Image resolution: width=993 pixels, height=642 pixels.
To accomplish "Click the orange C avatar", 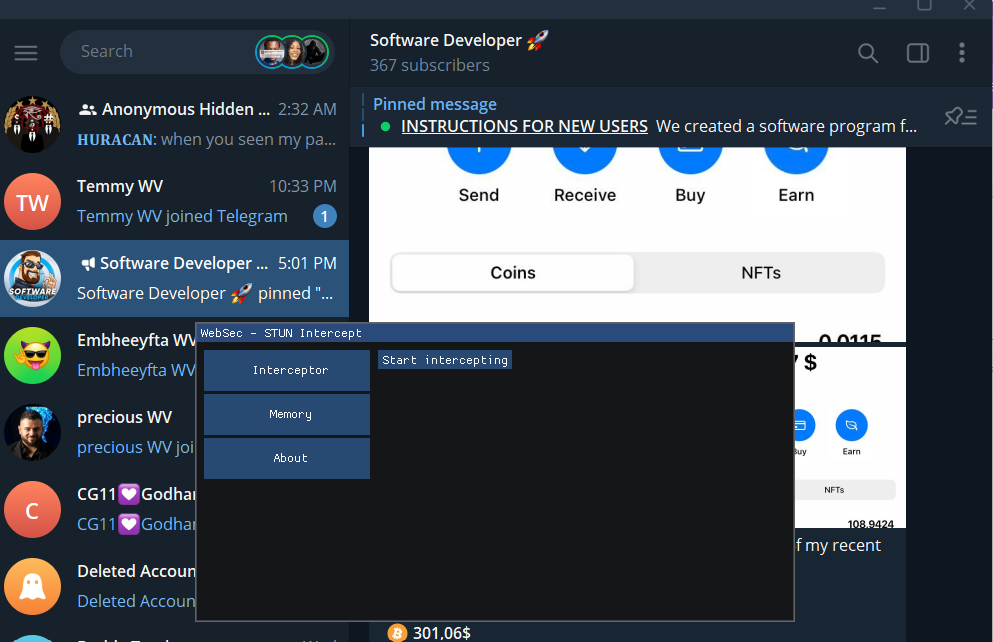I will (32, 510).
